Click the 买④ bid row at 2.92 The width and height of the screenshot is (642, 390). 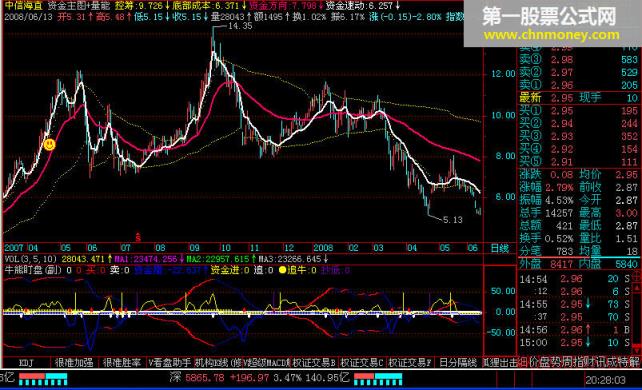pyautogui.click(x=579, y=149)
